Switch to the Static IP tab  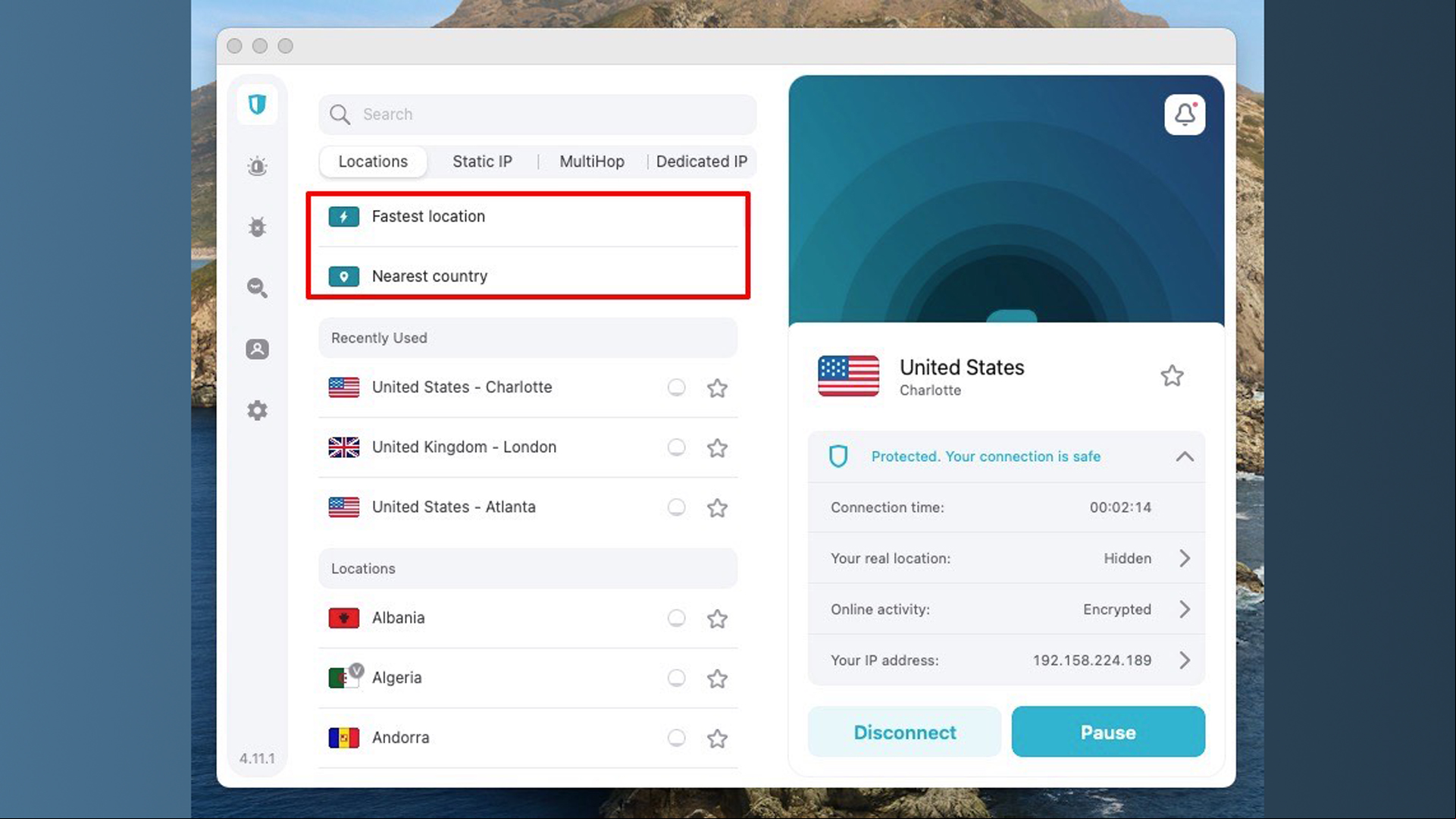tap(482, 162)
